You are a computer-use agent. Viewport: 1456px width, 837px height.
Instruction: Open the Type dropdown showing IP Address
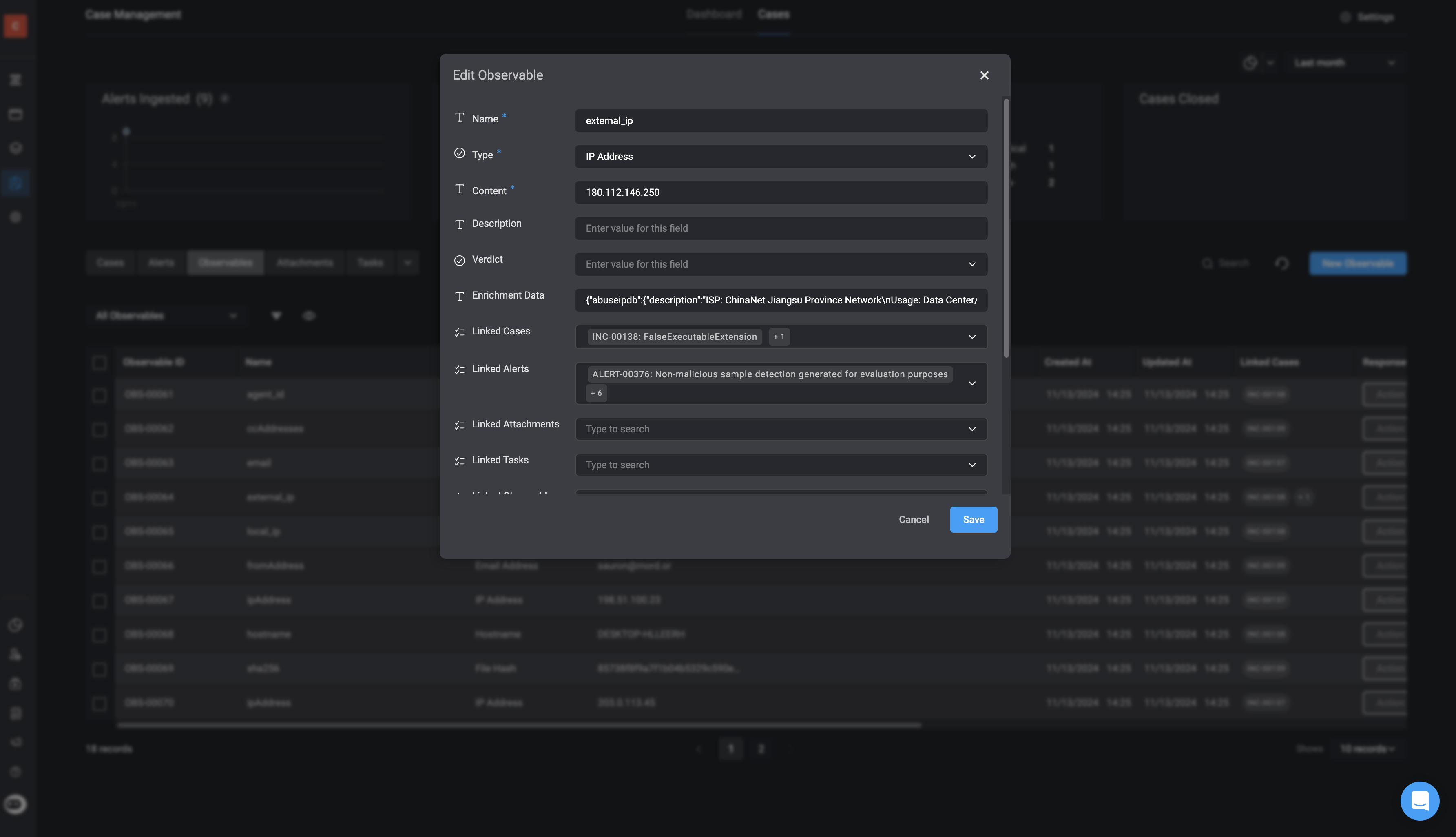[x=781, y=156]
